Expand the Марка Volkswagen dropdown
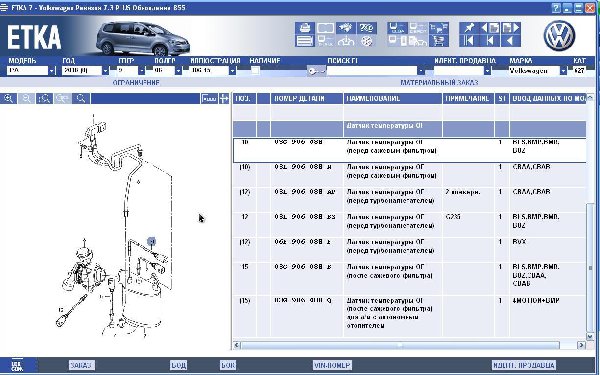Viewport: 600px width, 375px height. [563, 71]
